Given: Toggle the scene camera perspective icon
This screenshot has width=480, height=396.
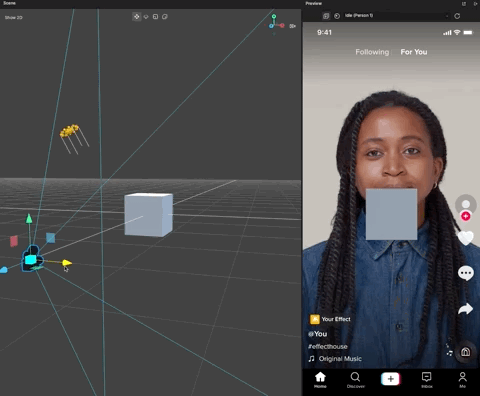Looking at the screenshot, I should click(293, 26).
